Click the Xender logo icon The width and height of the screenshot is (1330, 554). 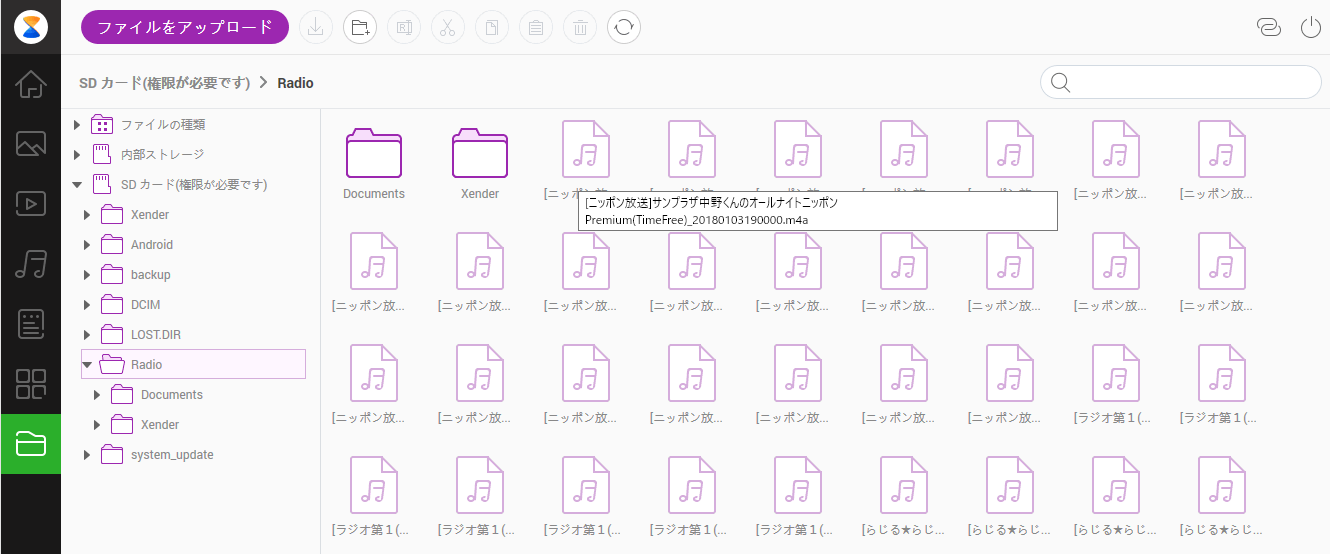coord(31,27)
